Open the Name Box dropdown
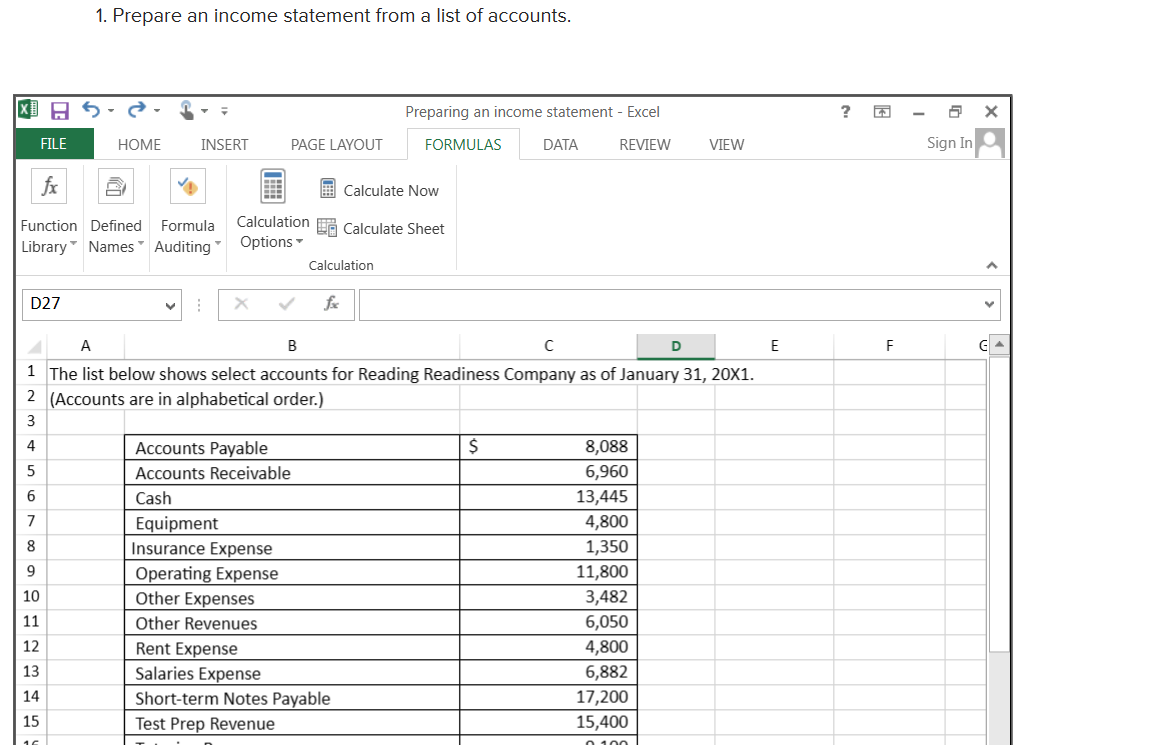This screenshot has width=1164, height=753. (x=169, y=305)
